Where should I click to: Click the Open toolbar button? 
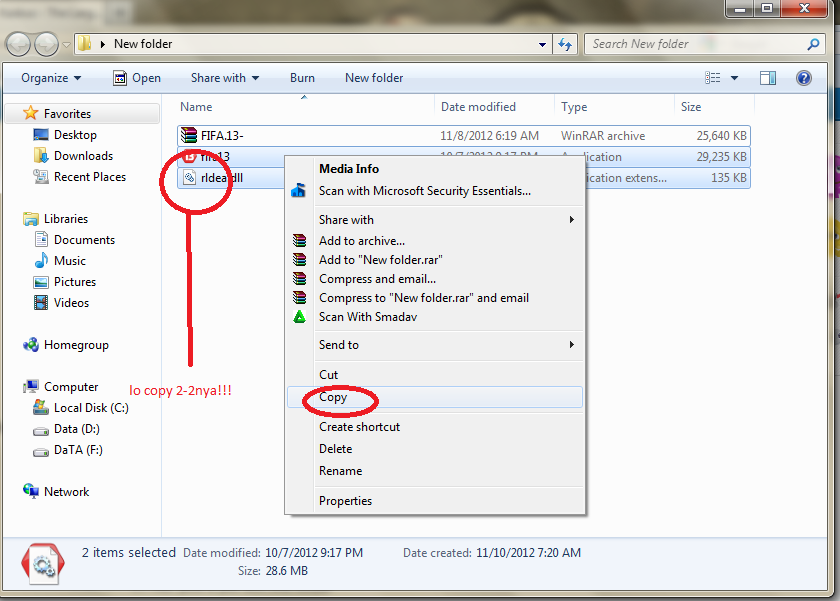(137, 78)
